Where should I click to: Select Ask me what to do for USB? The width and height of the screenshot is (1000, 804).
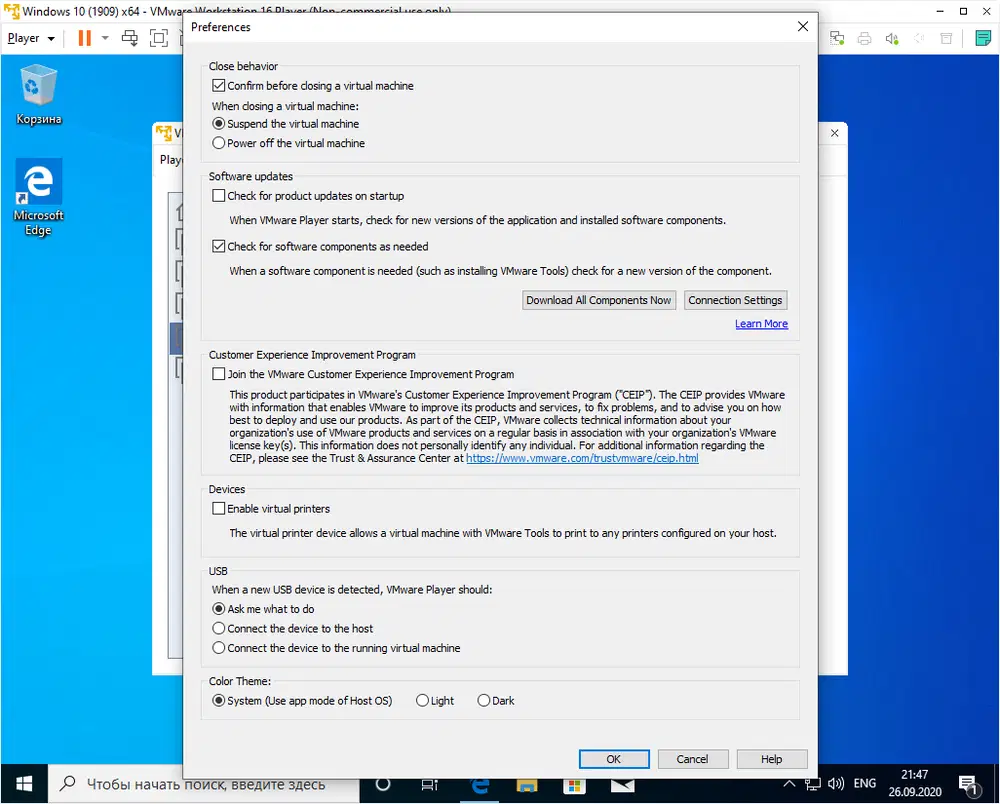219,609
